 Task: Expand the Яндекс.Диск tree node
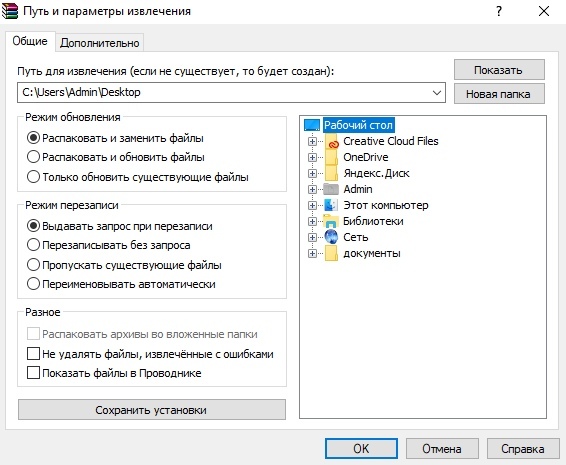312,173
